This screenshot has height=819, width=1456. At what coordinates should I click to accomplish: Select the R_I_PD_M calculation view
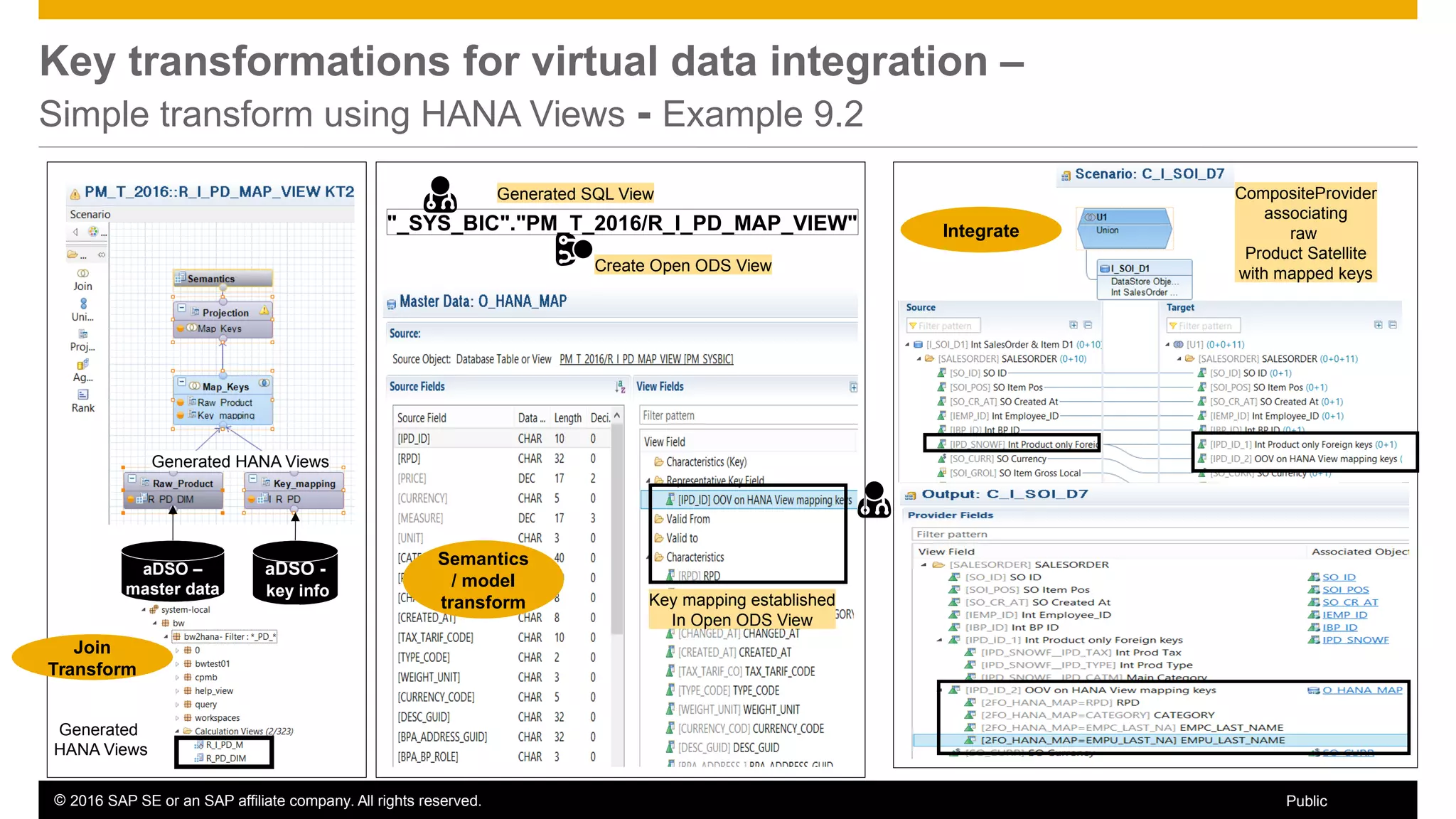[219, 745]
